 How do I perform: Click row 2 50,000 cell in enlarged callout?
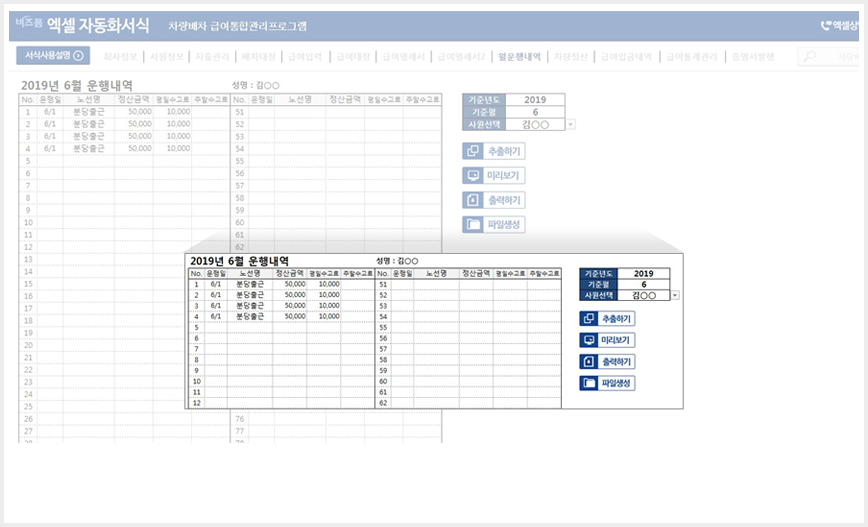pyautogui.click(x=290, y=295)
